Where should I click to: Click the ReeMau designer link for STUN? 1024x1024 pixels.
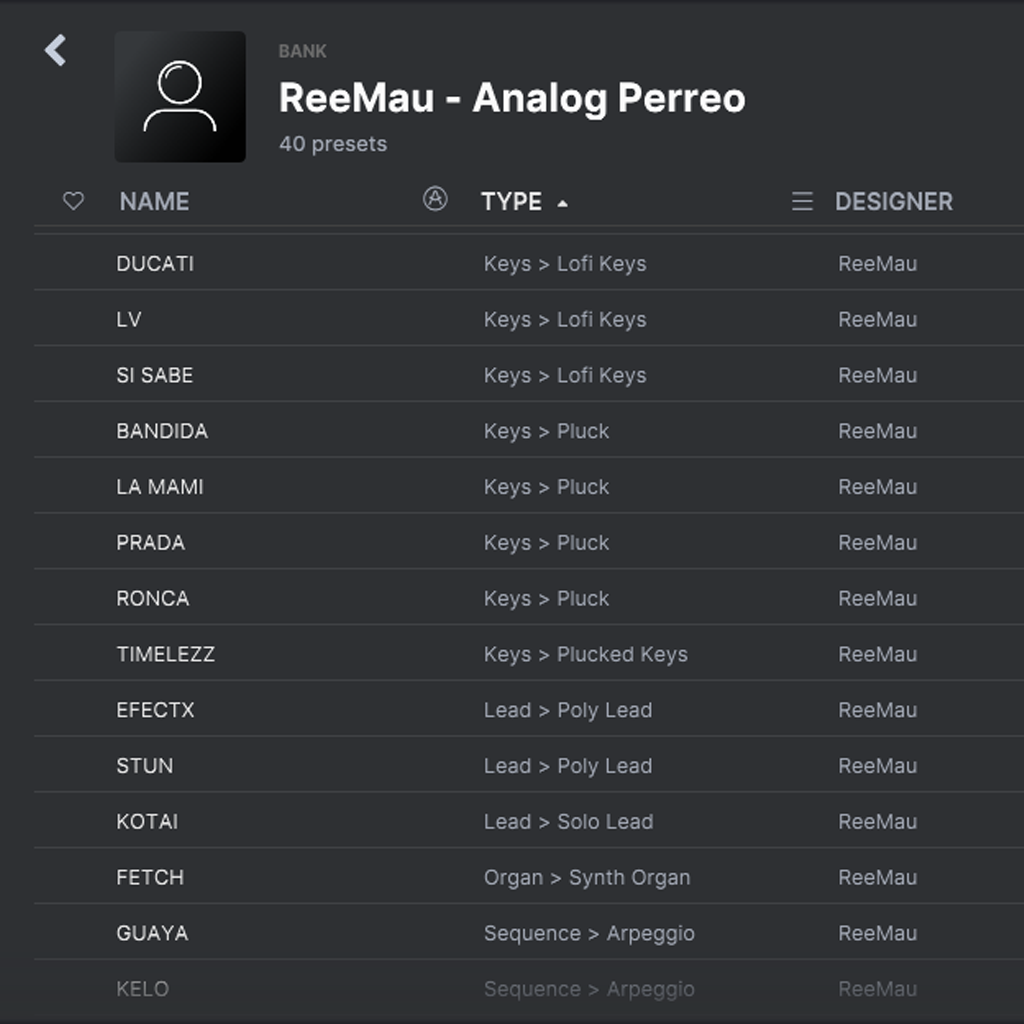tap(877, 766)
